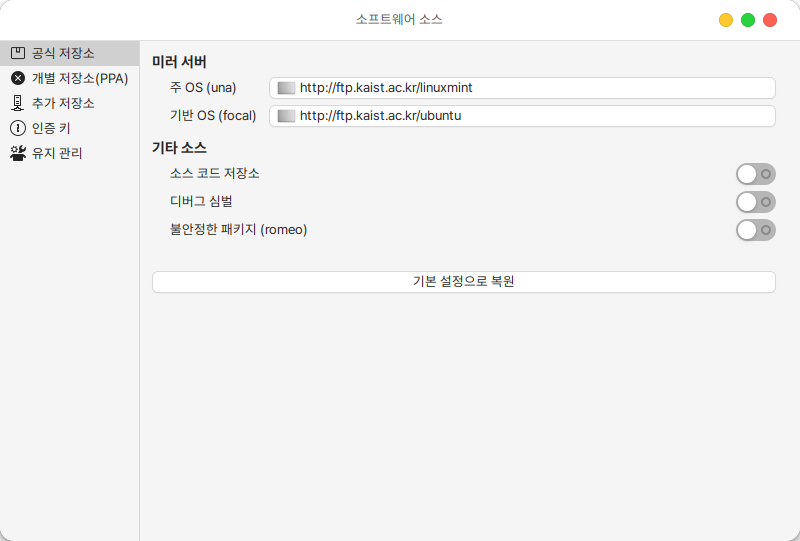Maximize the window with the green button
Viewport: 800px width, 541px height.
[748, 20]
